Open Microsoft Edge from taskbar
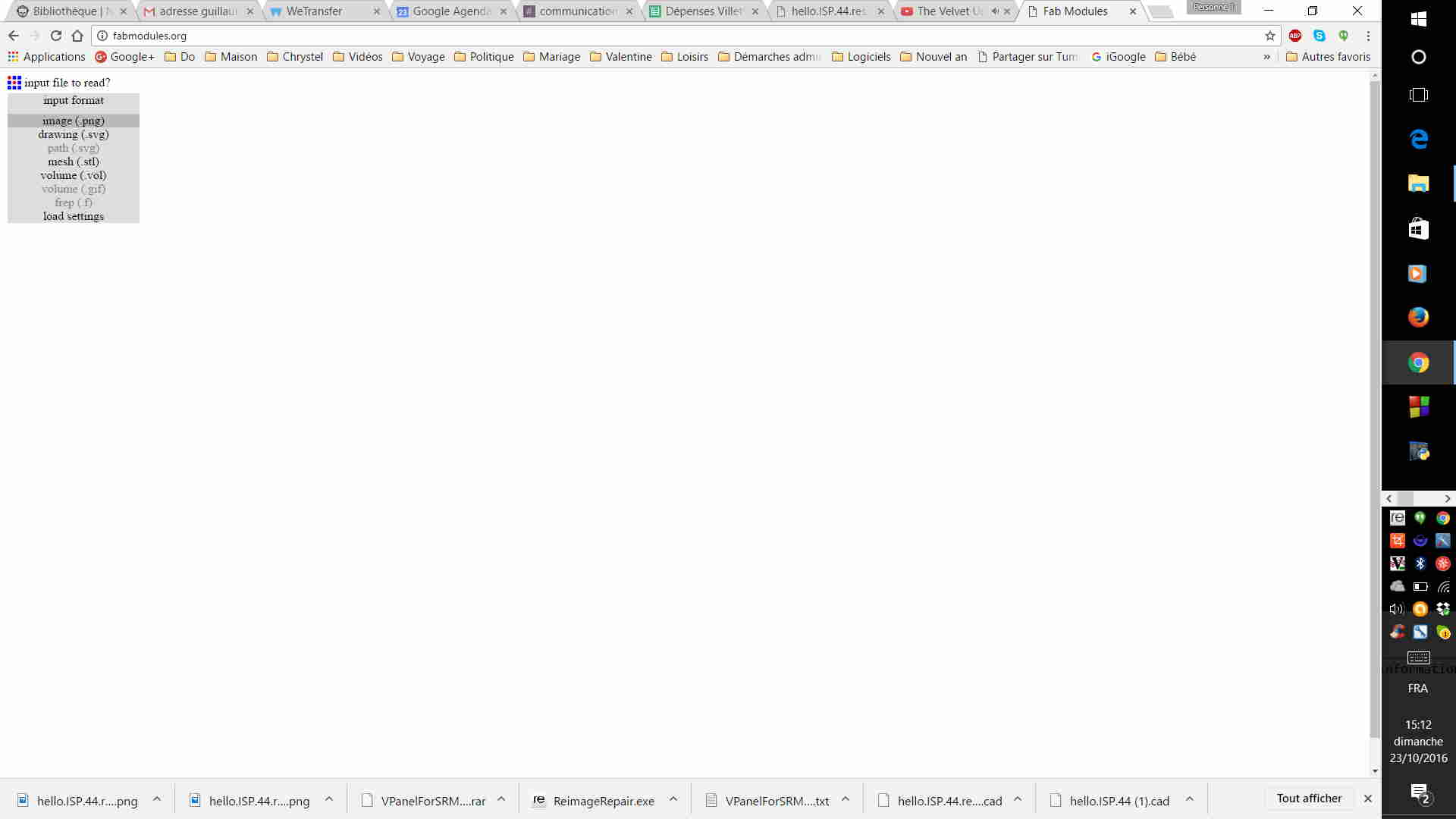The width and height of the screenshot is (1456, 819). click(1418, 139)
